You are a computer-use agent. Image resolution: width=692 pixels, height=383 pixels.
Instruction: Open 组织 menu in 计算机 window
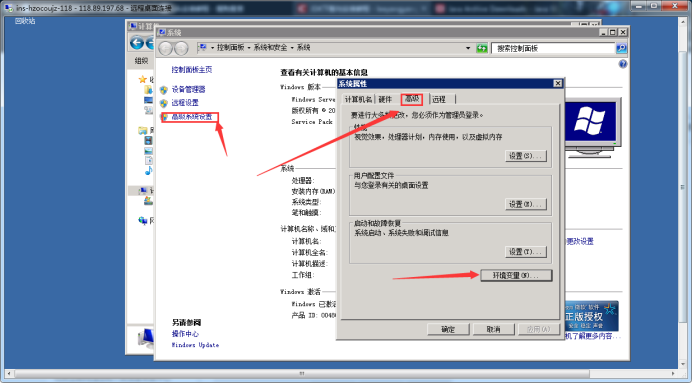[141, 61]
